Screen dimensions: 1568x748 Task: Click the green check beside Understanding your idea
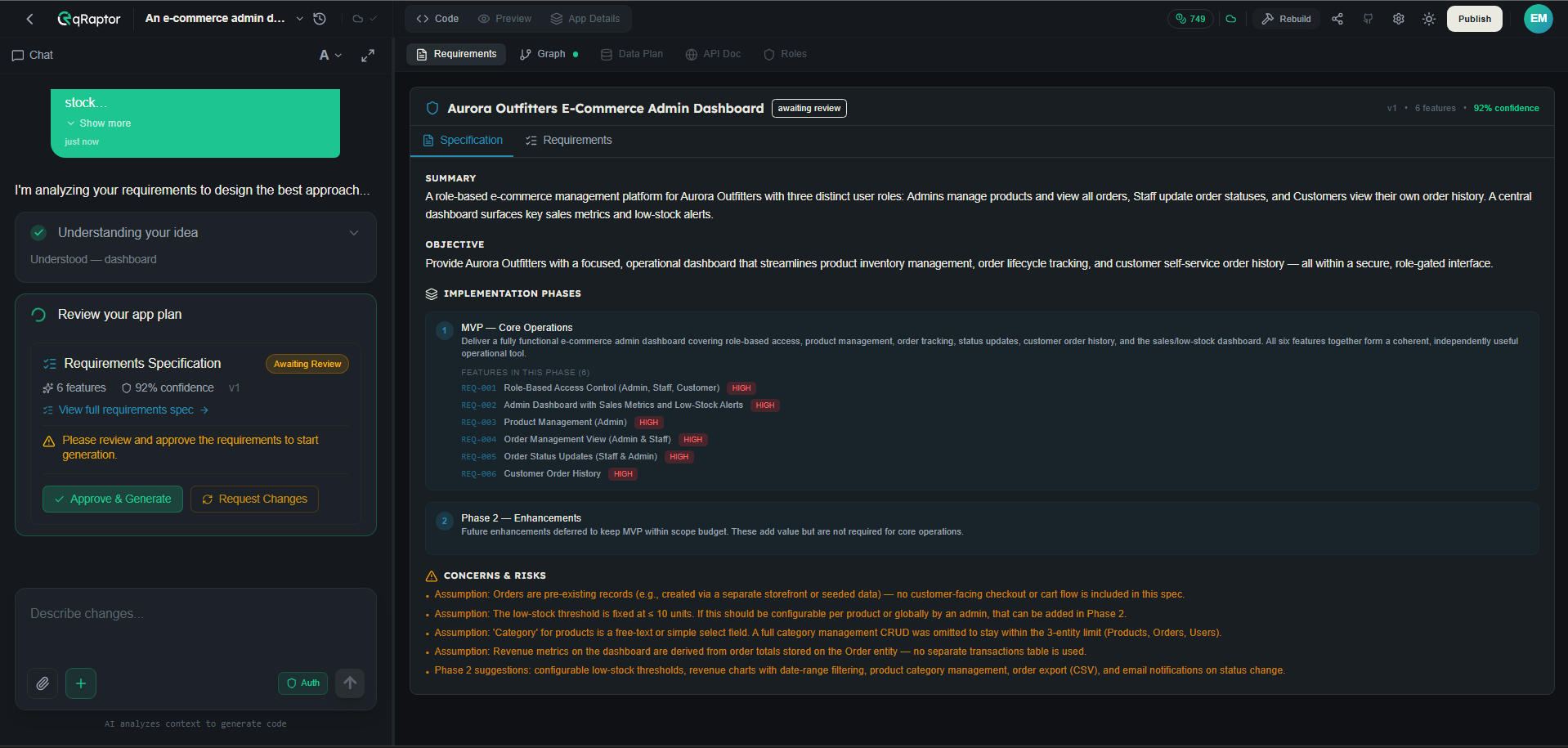[38, 233]
